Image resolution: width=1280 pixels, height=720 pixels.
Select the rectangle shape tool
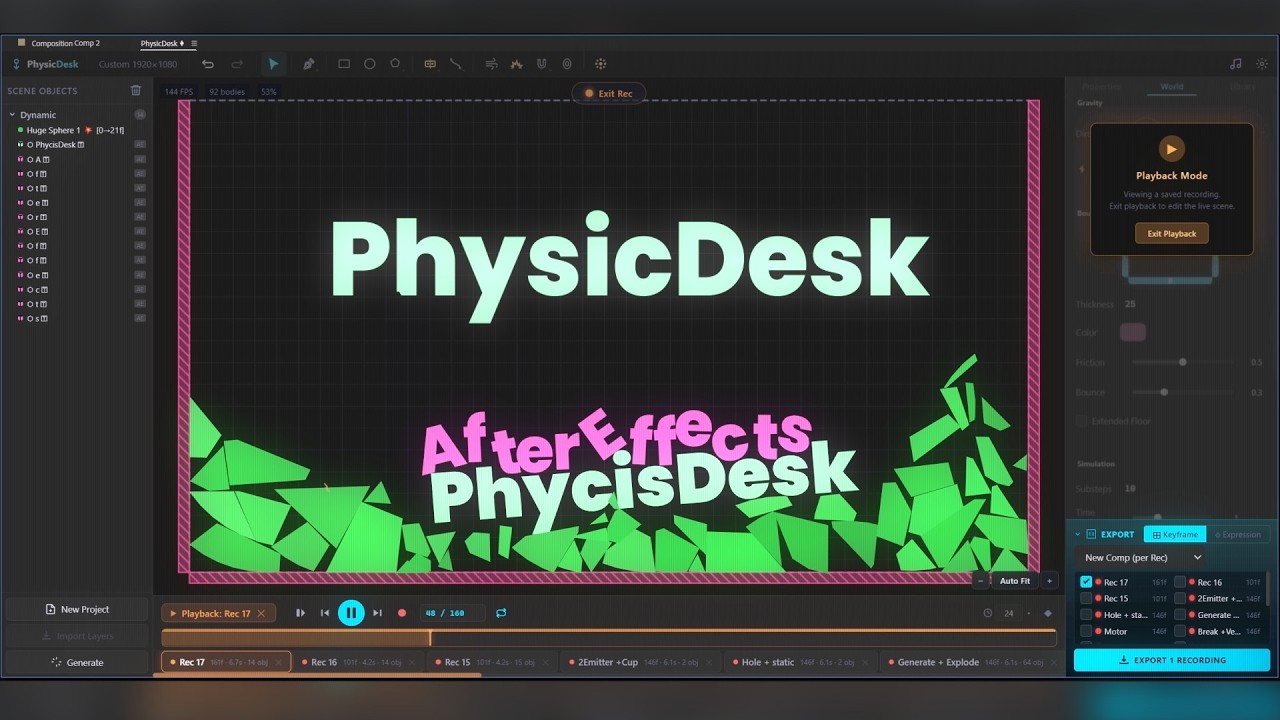coord(344,64)
